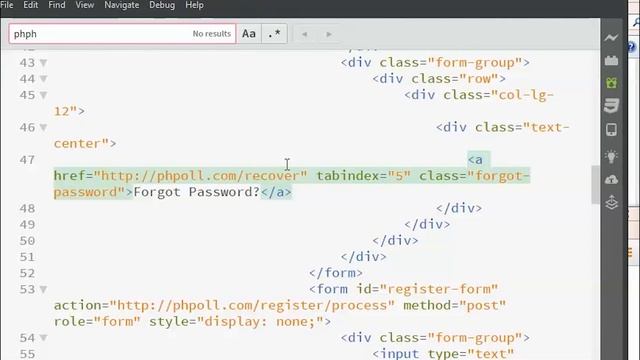
Task: Click the "http://phpoll.com/register/process" action value
Action: [x=252, y=306]
